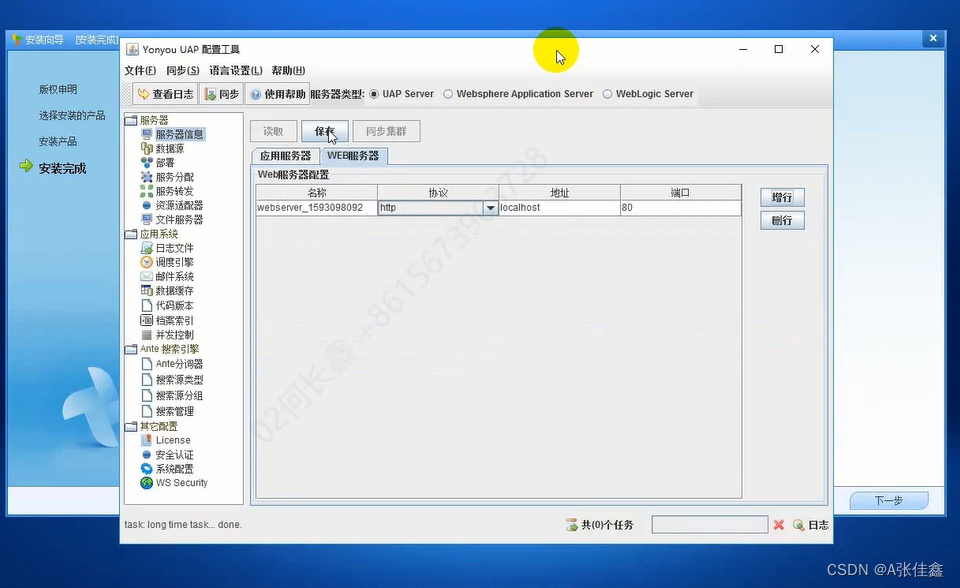Open the 帮助(H) menu
This screenshot has width=960, height=588.
[288, 70]
